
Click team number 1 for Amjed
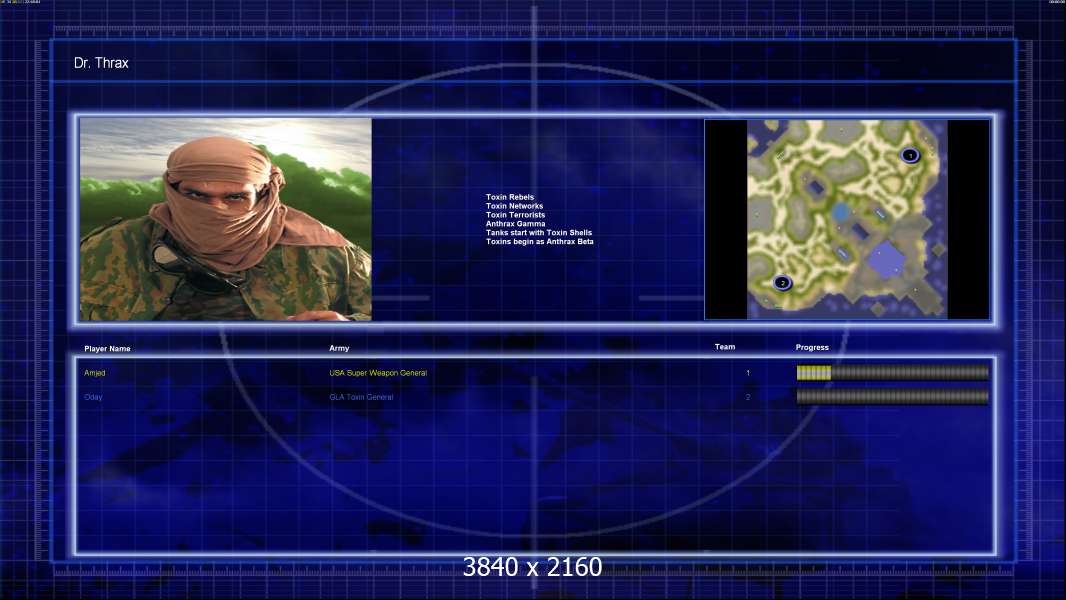point(748,373)
